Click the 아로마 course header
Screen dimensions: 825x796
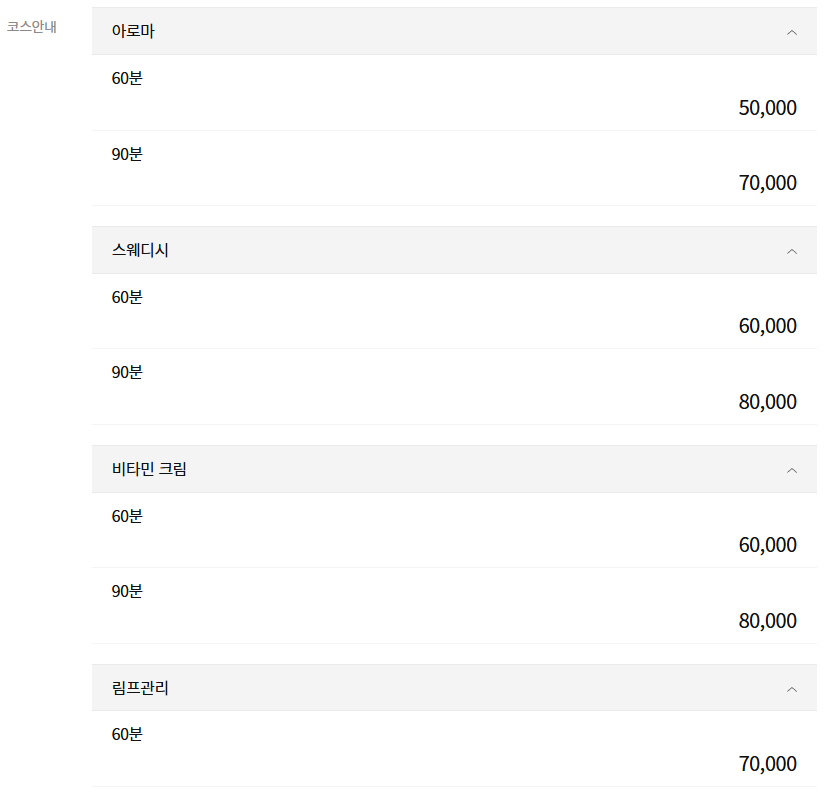coord(134,32)
